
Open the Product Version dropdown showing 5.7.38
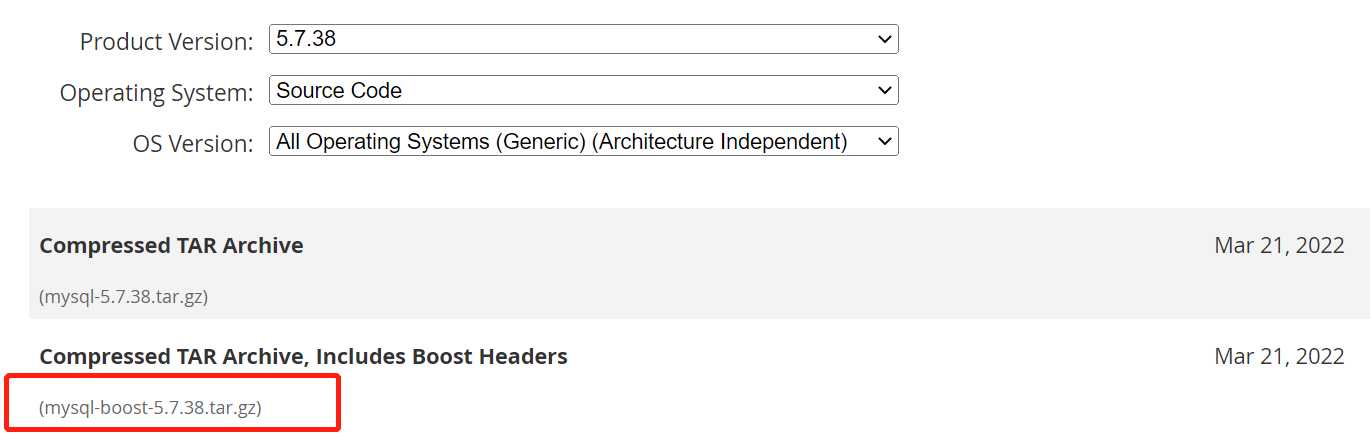tap(584, 39)
